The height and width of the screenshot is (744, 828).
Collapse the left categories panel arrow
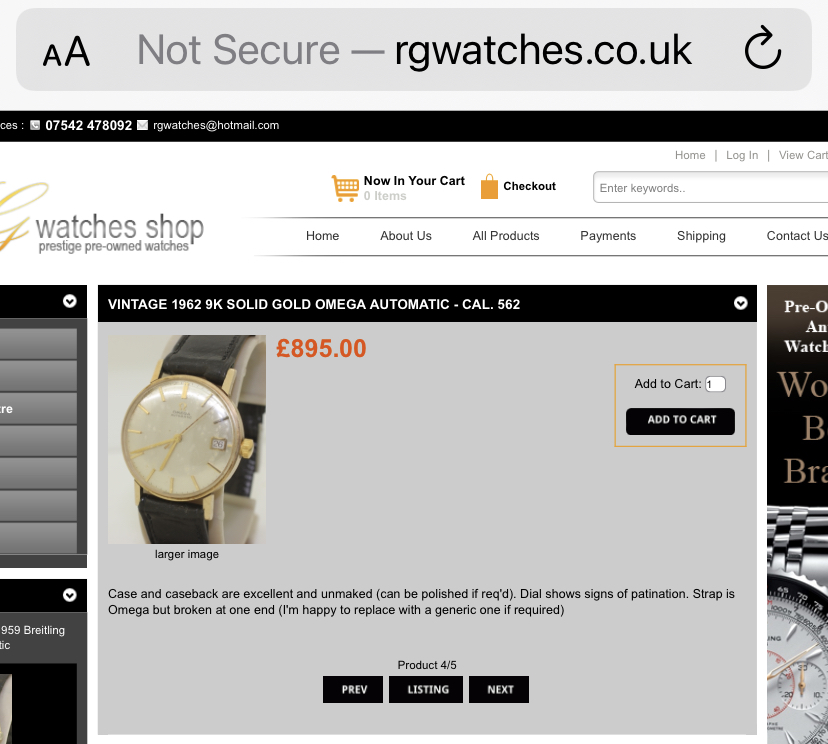point(70,301)
